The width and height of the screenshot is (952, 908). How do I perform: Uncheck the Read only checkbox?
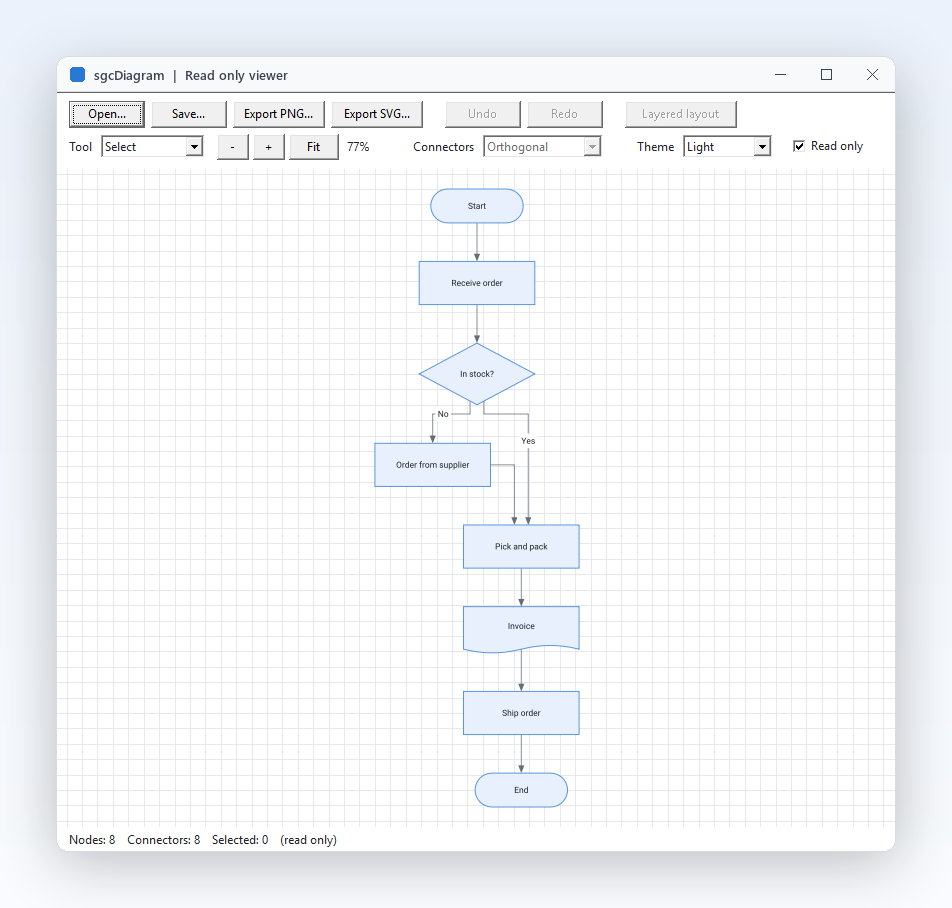(x=799, y=146)
